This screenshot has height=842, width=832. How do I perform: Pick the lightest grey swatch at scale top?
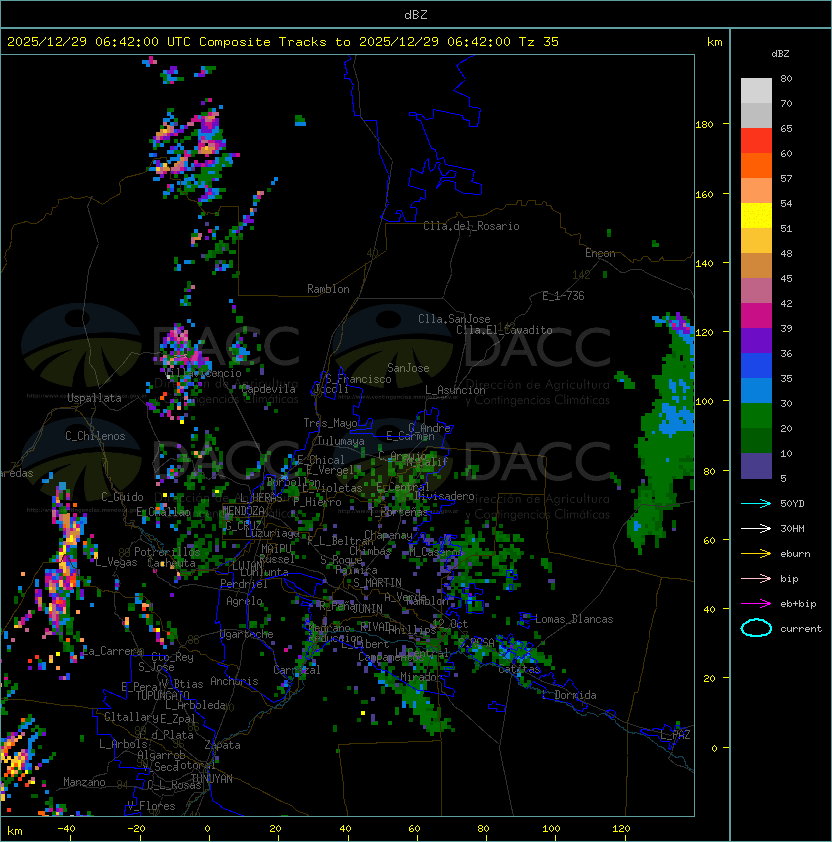click(x=756, y=91)
